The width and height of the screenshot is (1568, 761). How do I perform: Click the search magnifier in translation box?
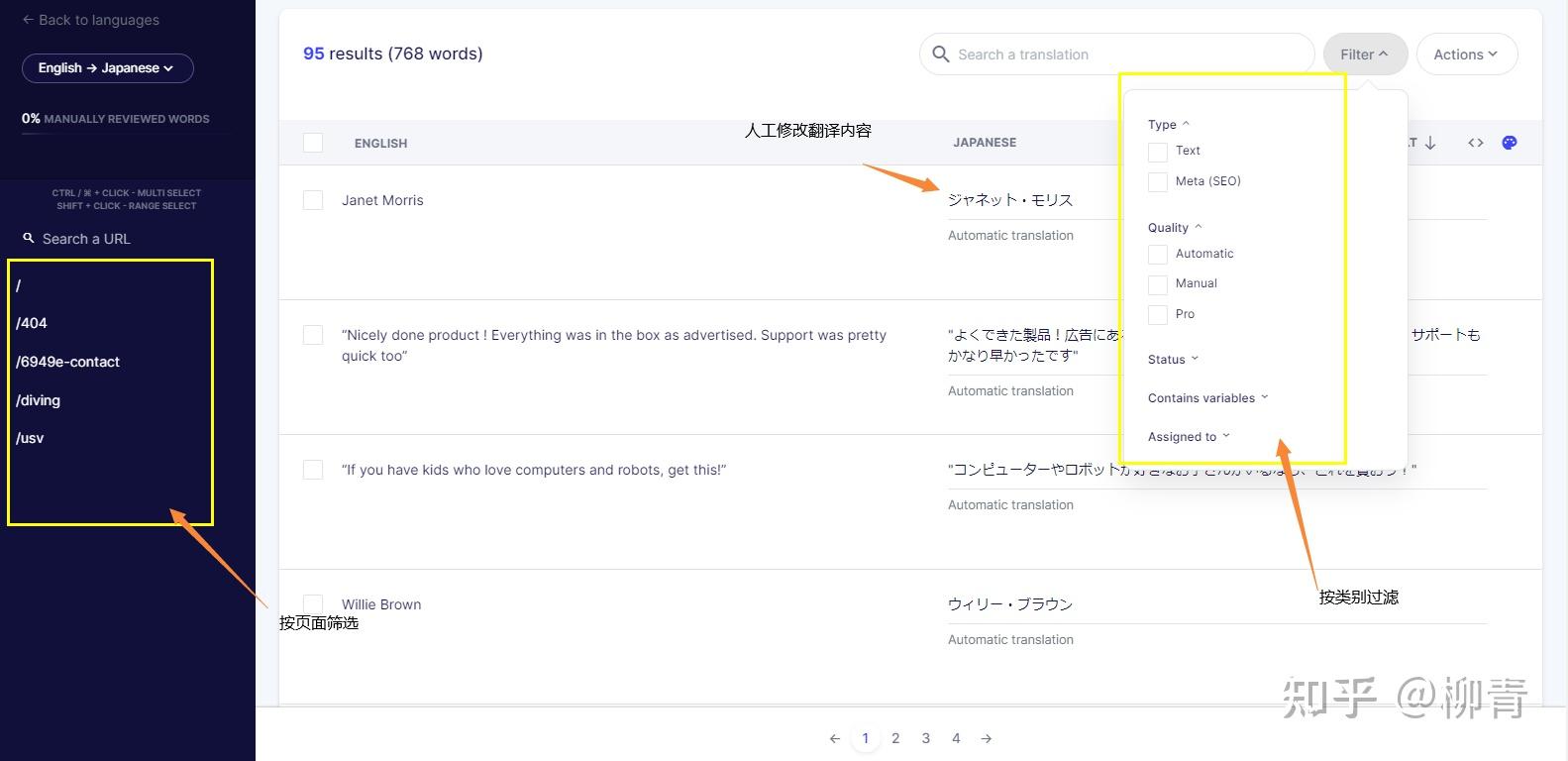pyautogui.click(x=941, y=54)
